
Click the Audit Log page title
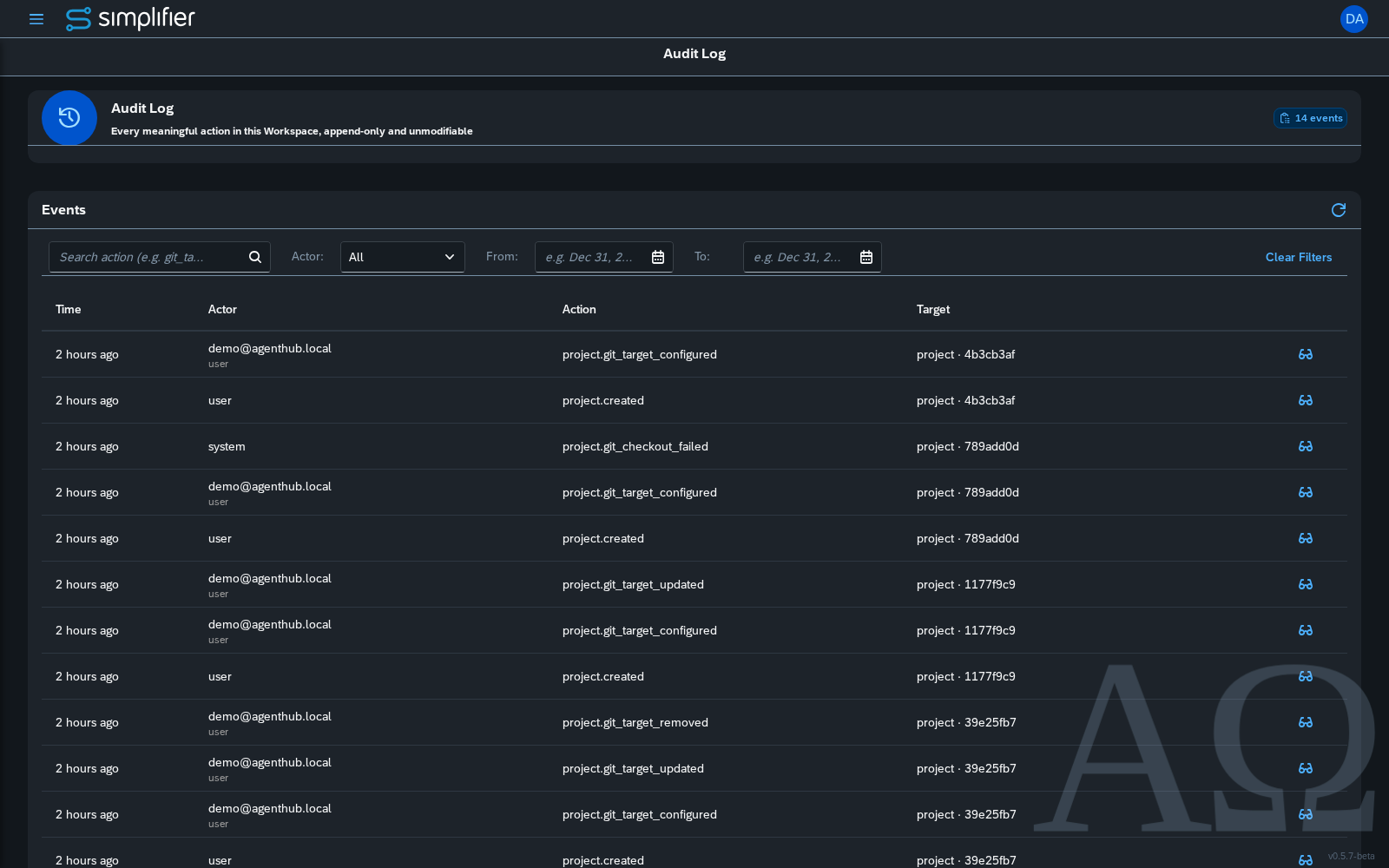tap(694, 54)
